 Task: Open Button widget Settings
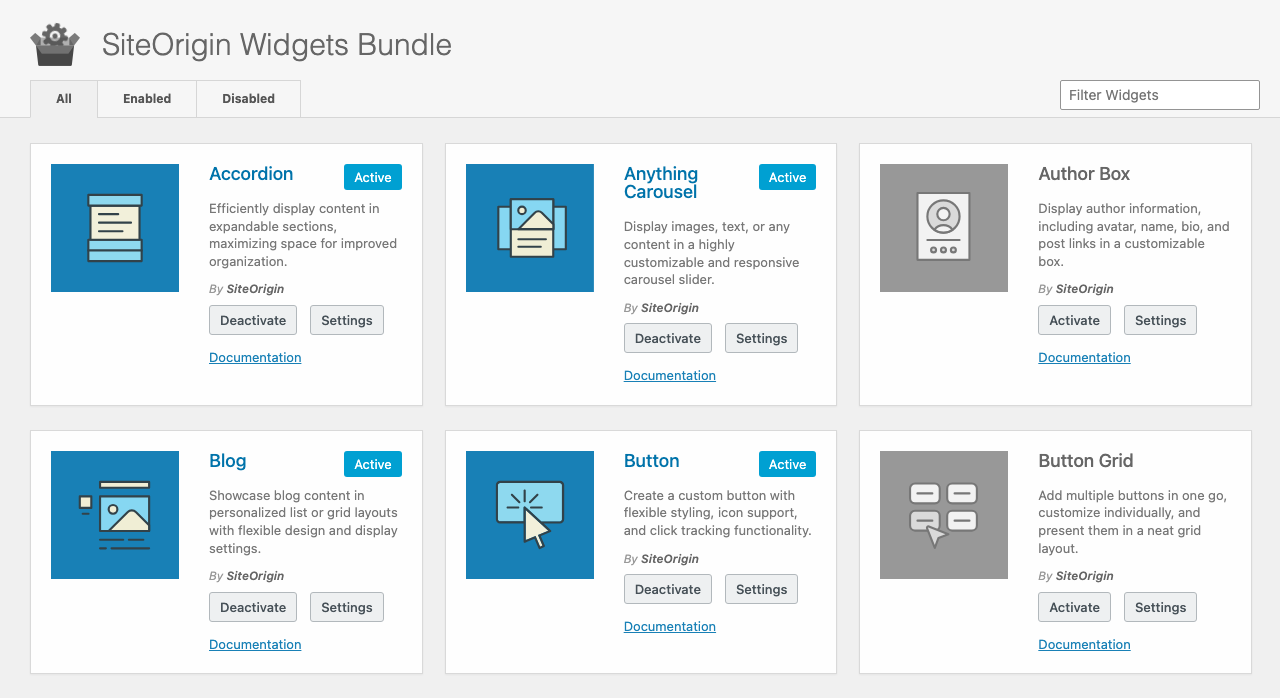click(762, 589)
